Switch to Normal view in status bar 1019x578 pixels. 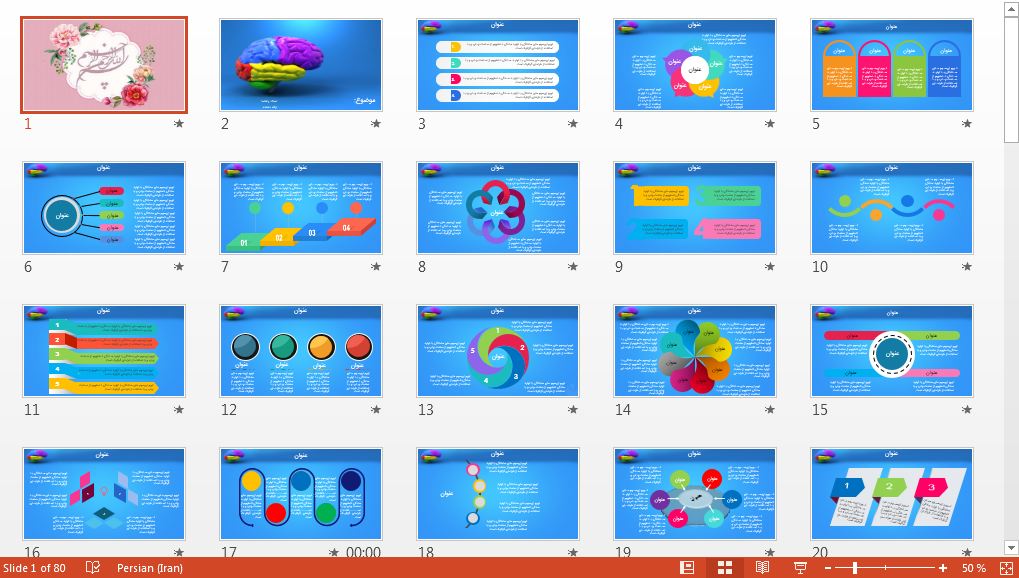coord(687,568)
